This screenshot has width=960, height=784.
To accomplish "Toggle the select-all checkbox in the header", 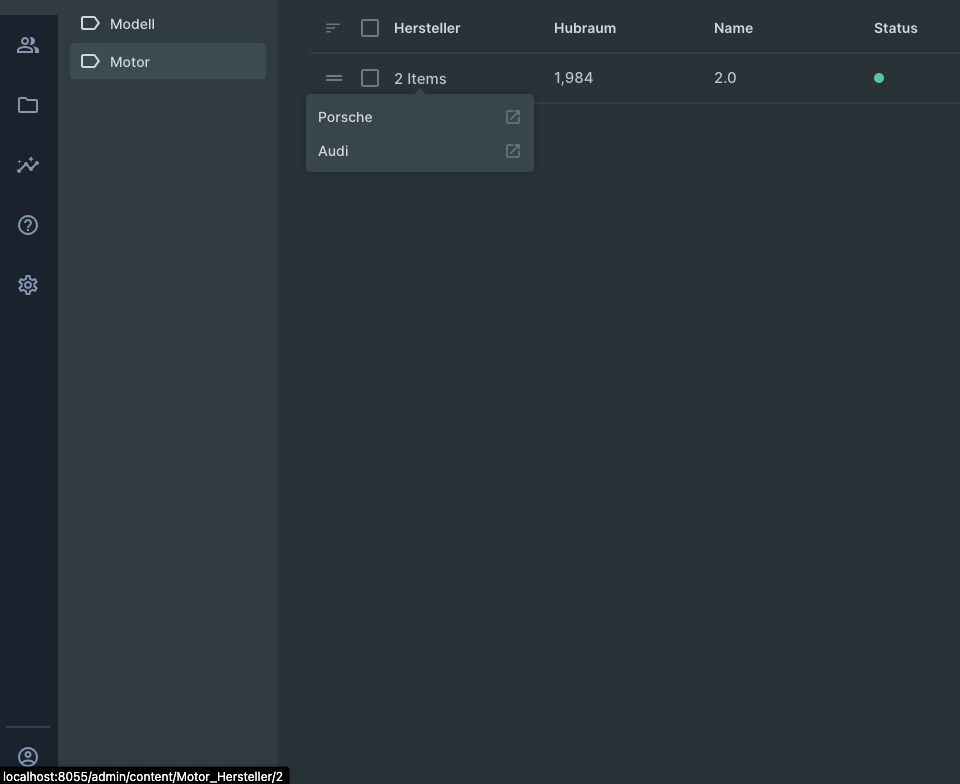I will 370,28.
